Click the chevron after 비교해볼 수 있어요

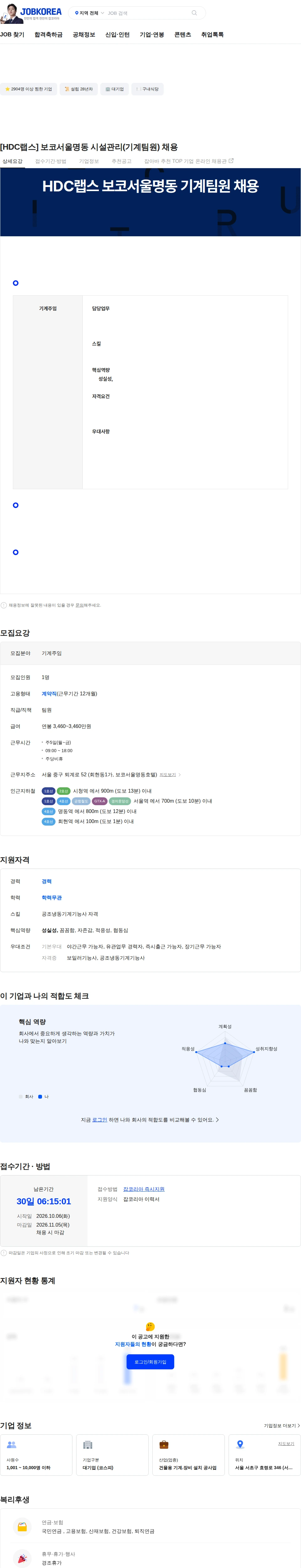coord(218,1119)
